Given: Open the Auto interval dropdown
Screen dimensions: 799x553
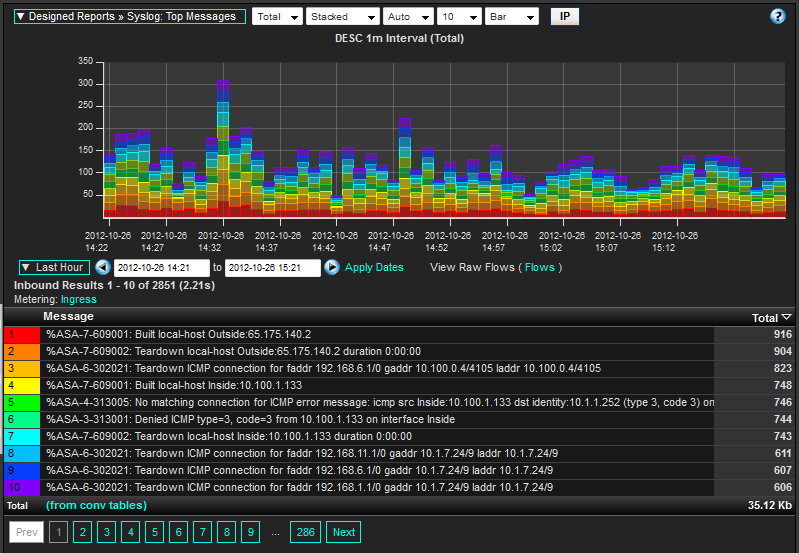Looking at the screenshot, I should (x=408, y=17).
